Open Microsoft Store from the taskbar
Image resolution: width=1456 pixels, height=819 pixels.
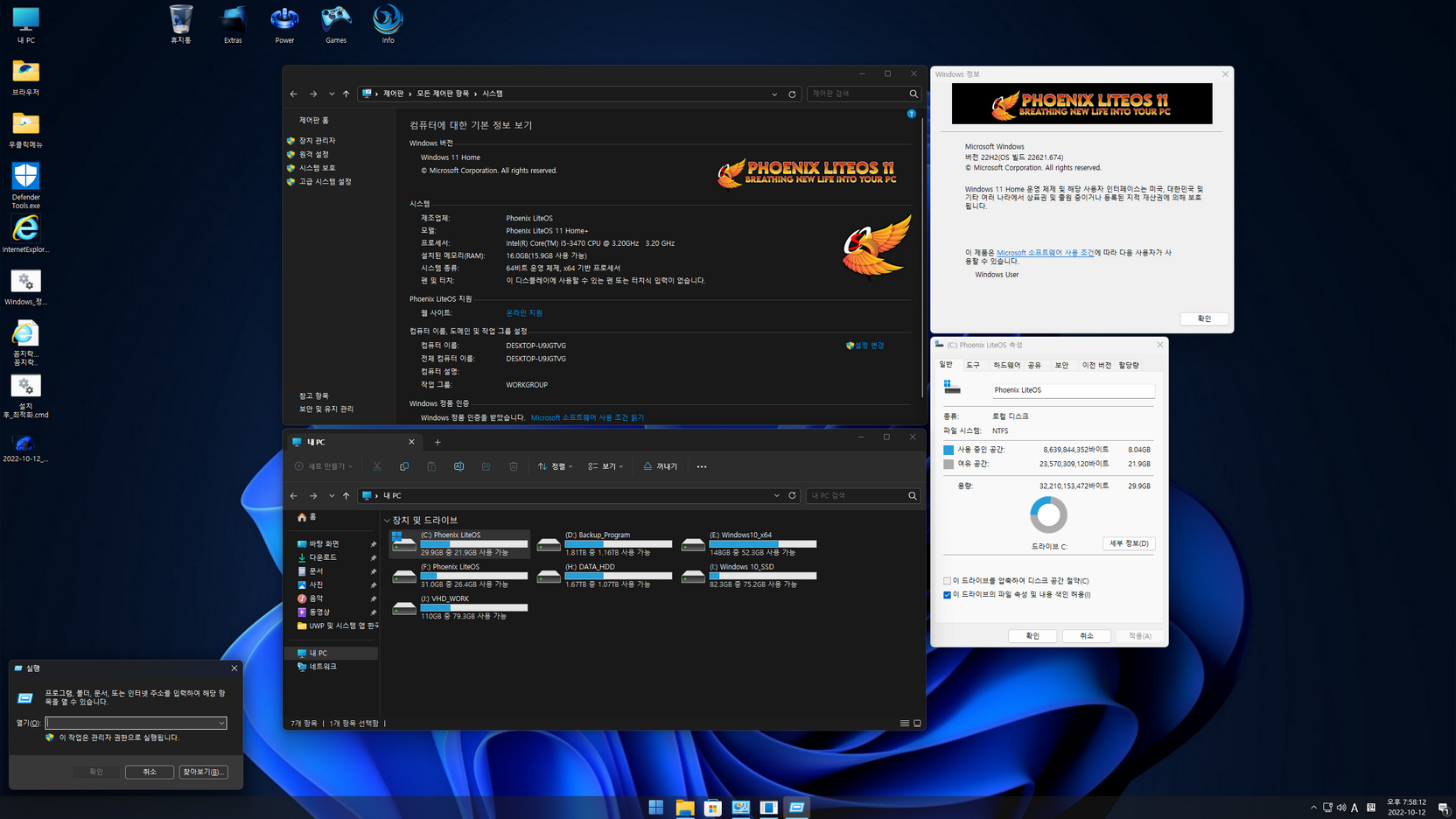point(712,808)
